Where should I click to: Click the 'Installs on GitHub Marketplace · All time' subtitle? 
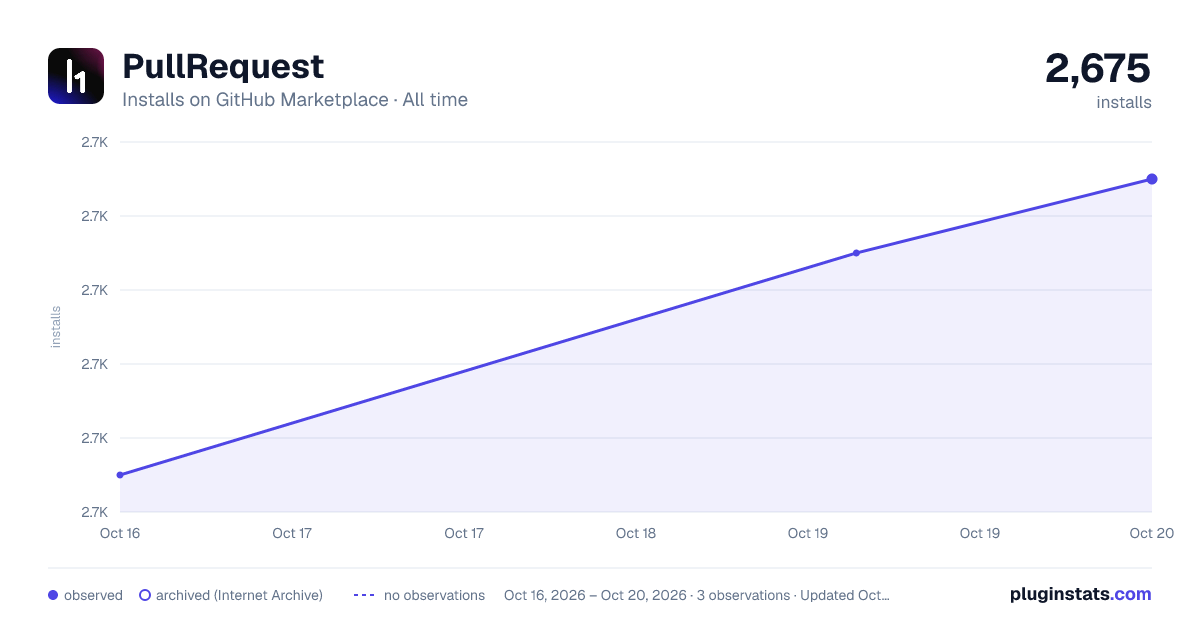pyautogui.click(x=295, y=100)
